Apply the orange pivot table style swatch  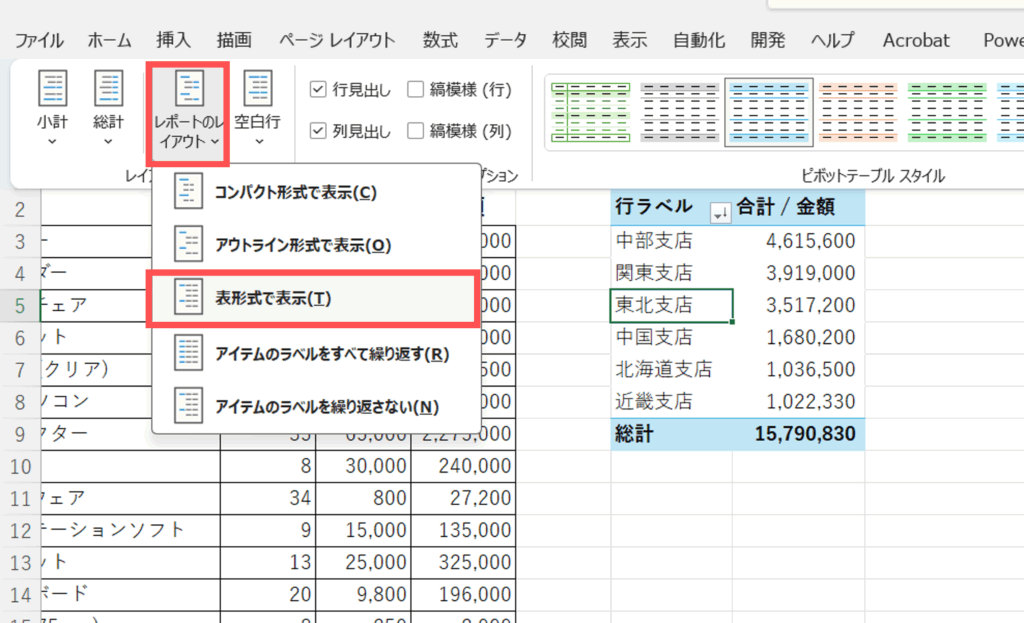tap(856, 113)
